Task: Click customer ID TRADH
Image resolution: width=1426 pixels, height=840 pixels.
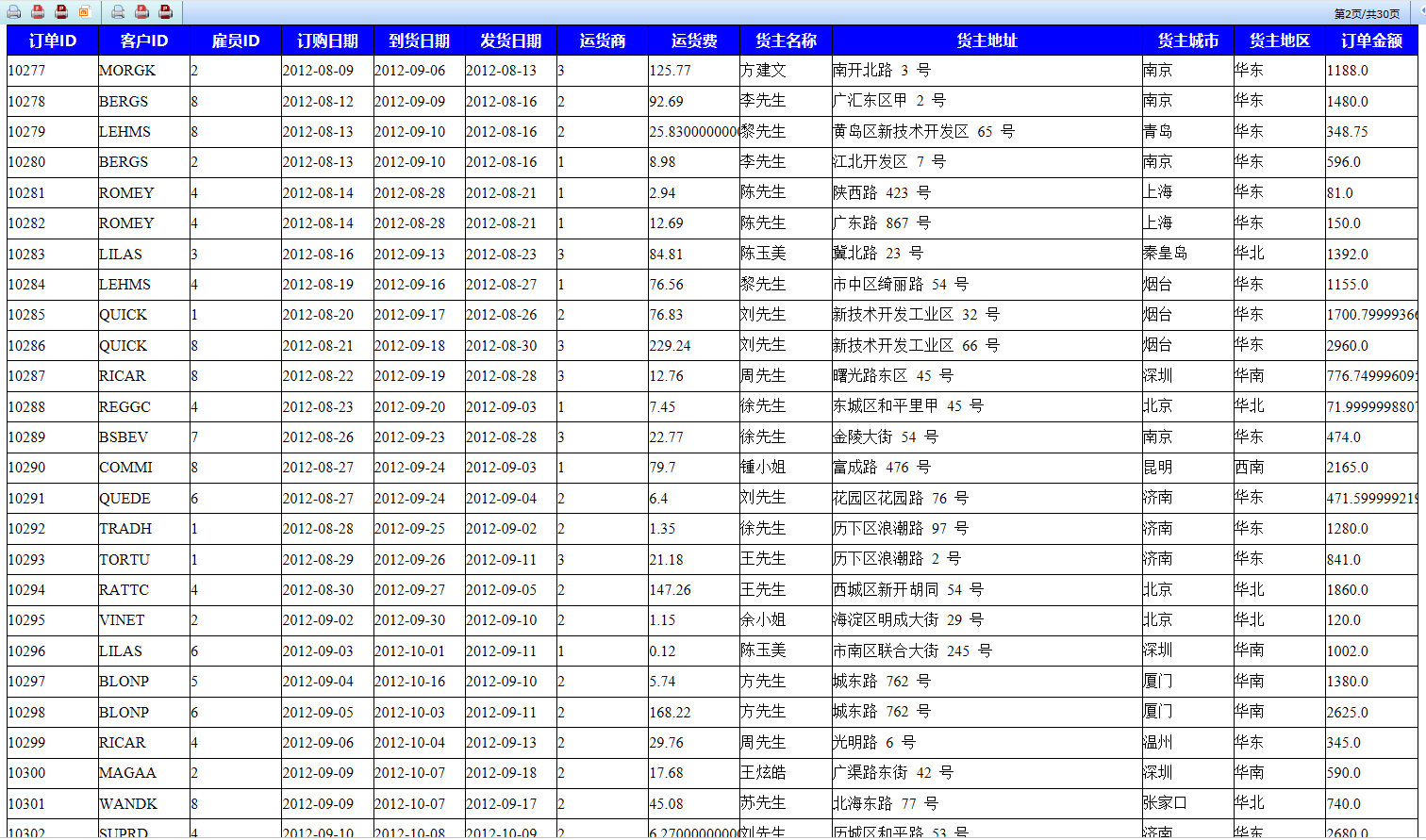Action: pyautogui.click(x=125, y=529)
